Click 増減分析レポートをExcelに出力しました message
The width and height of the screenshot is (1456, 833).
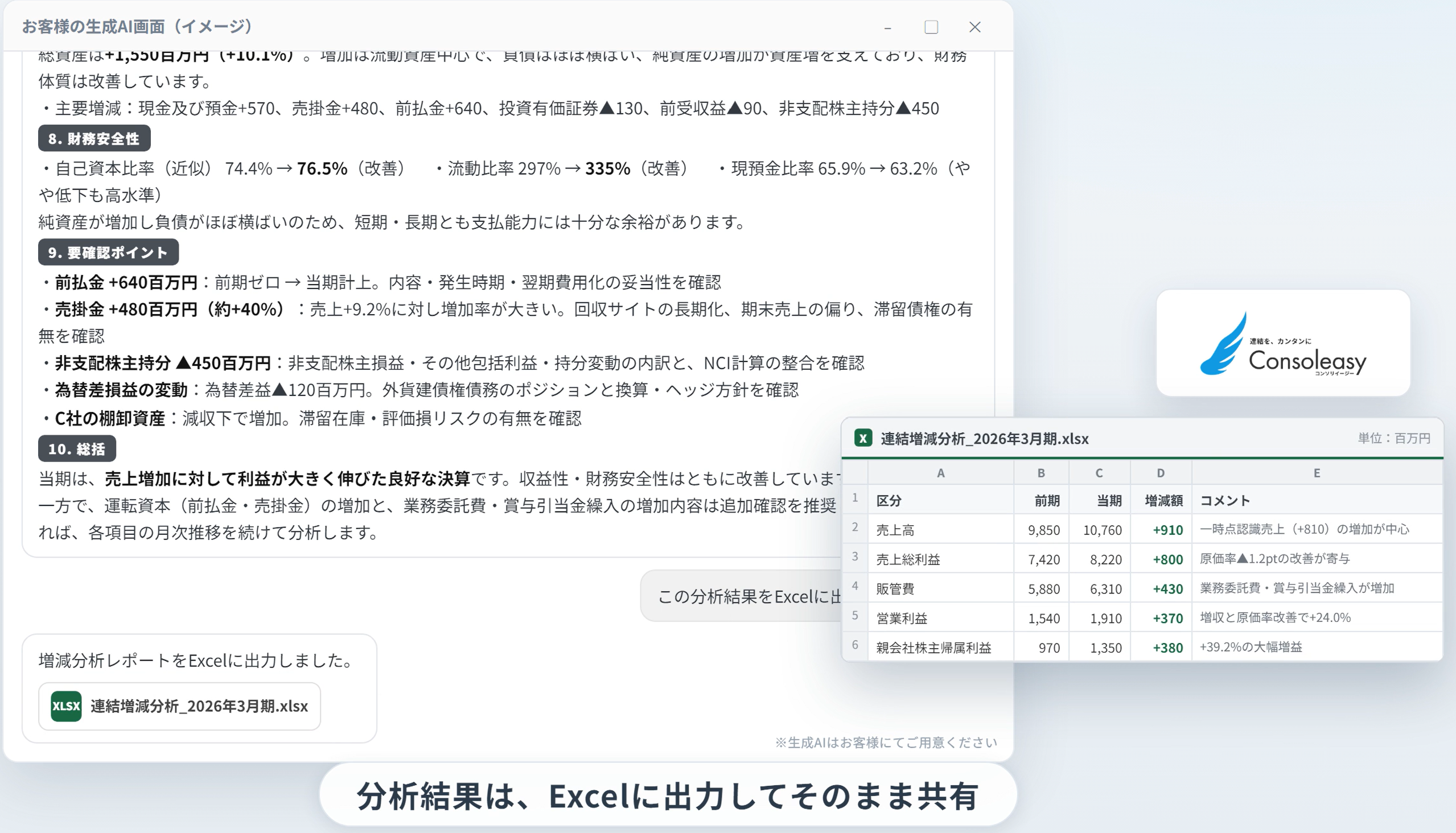[196, 660]
